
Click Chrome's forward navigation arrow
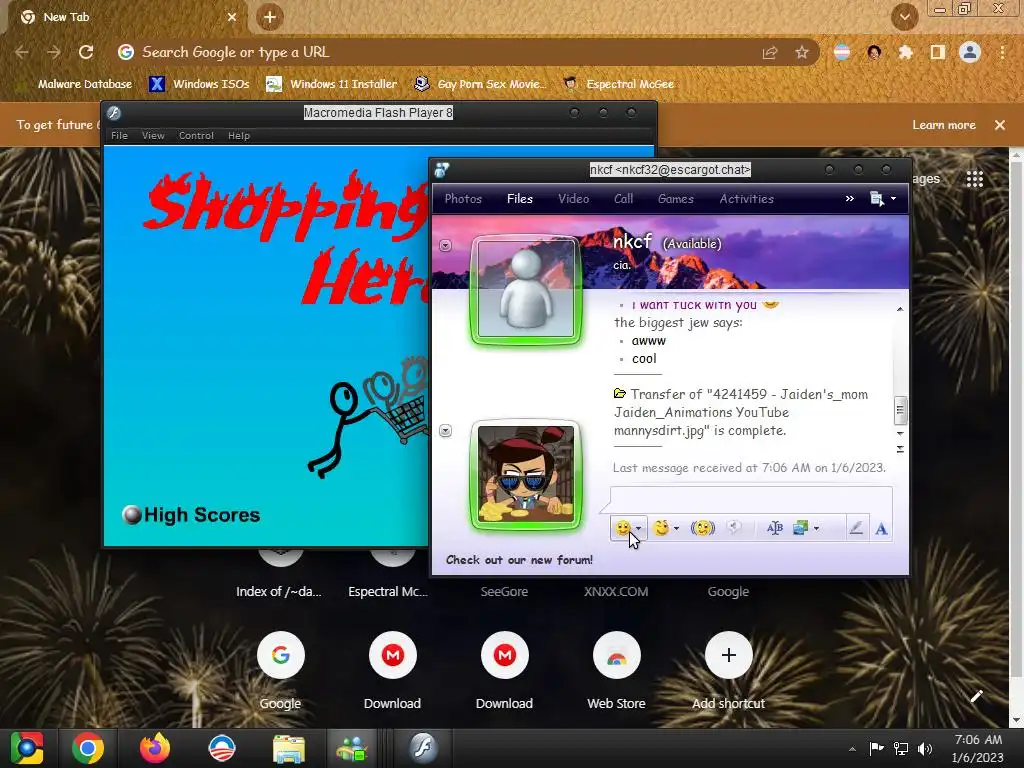point(54,52)
